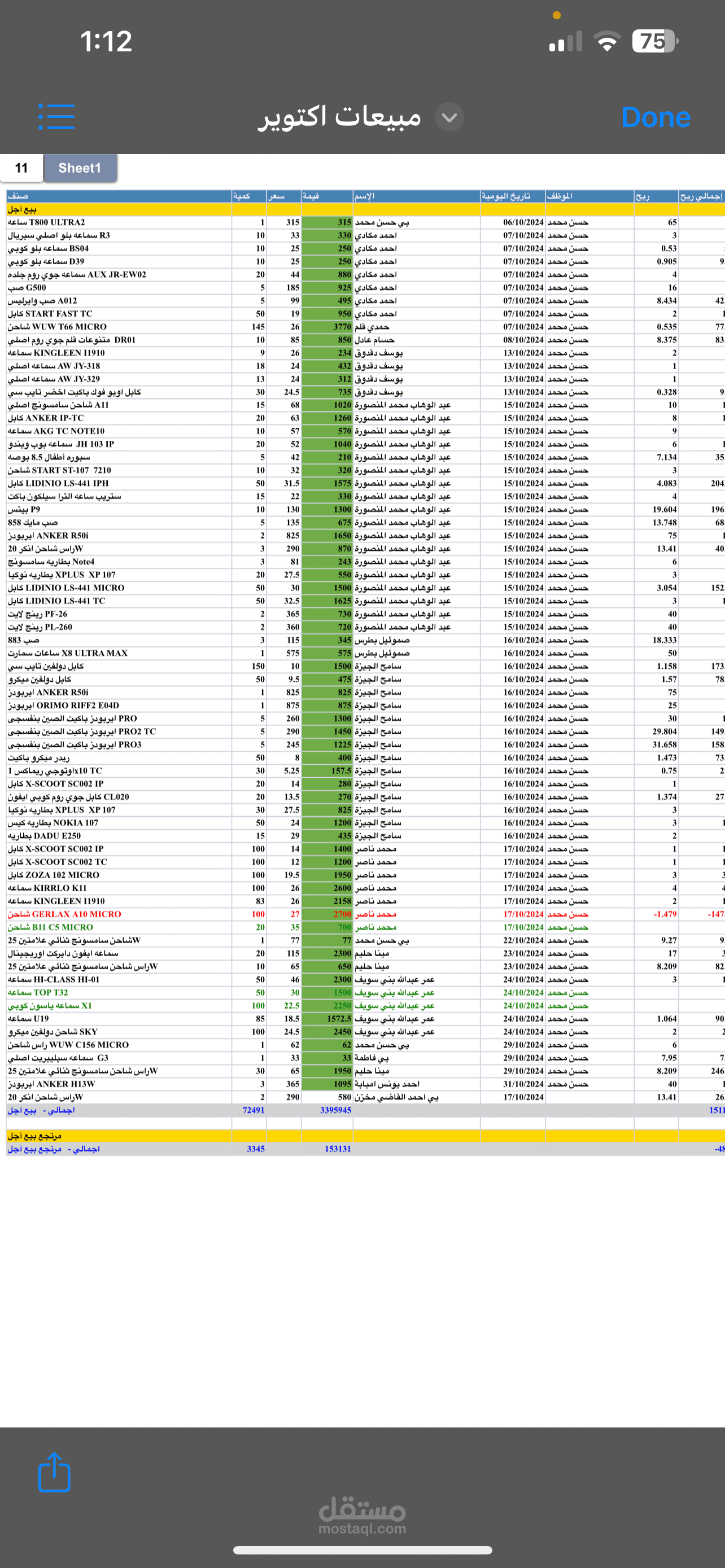725x1568 pixels.
Task: Select the value cell 3770
Action: 327,327
